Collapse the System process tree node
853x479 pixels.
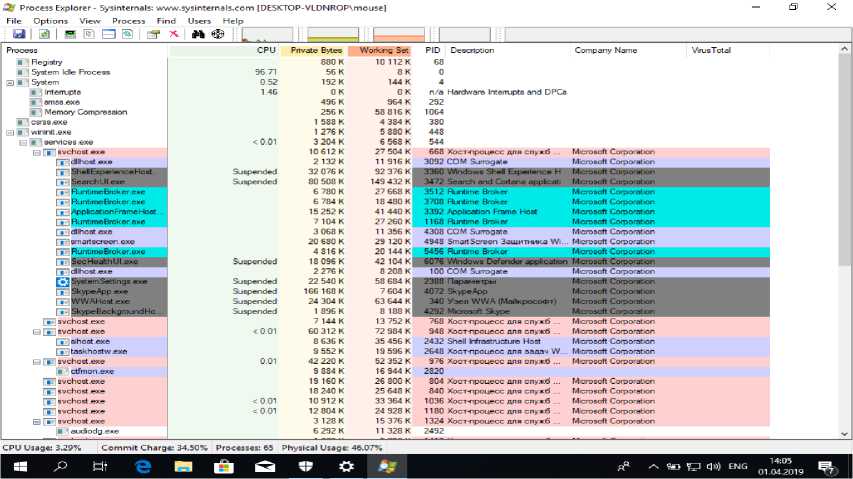point(10,82)
